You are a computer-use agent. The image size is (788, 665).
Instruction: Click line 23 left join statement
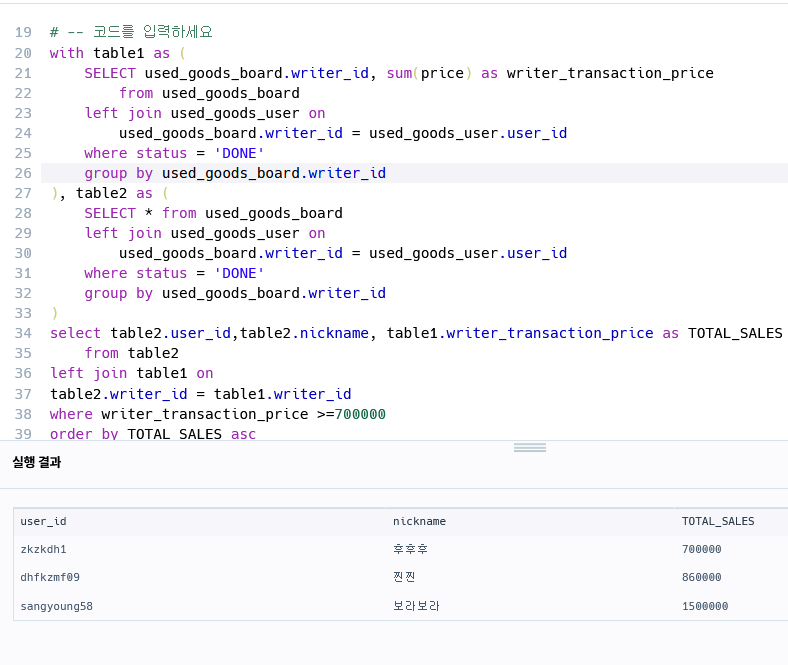205,113
